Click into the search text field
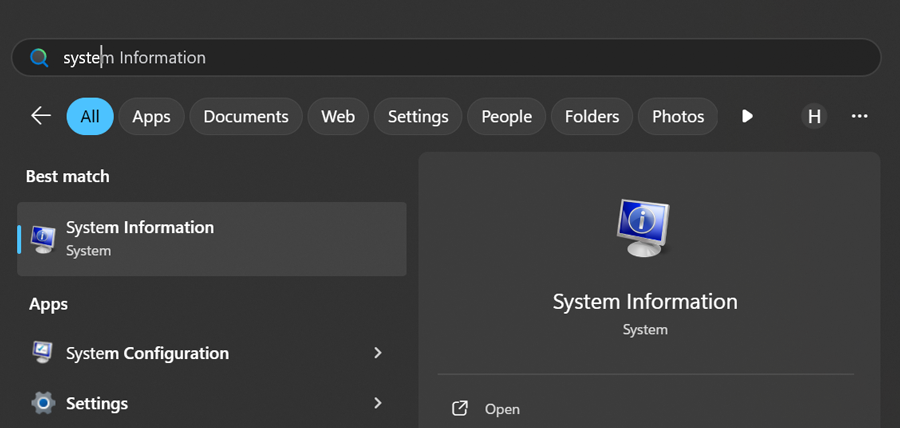This screenshot has width=900, height=428. point(450,58)
